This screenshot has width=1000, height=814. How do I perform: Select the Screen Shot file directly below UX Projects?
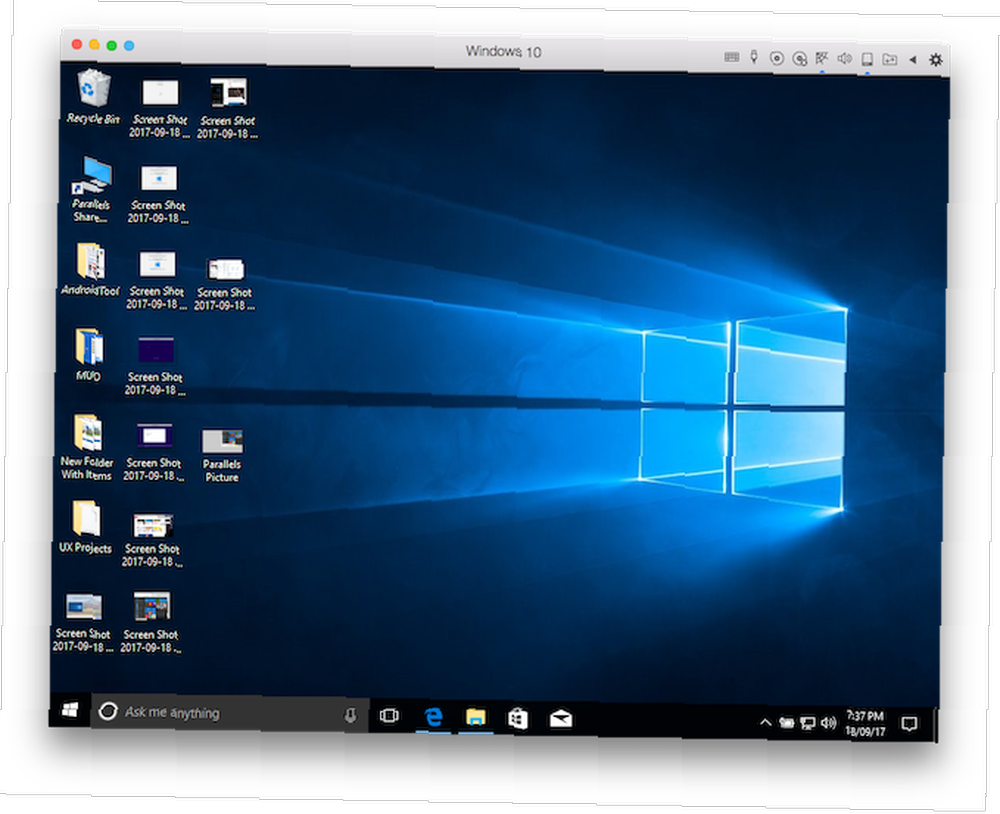(x=83, y=623)
